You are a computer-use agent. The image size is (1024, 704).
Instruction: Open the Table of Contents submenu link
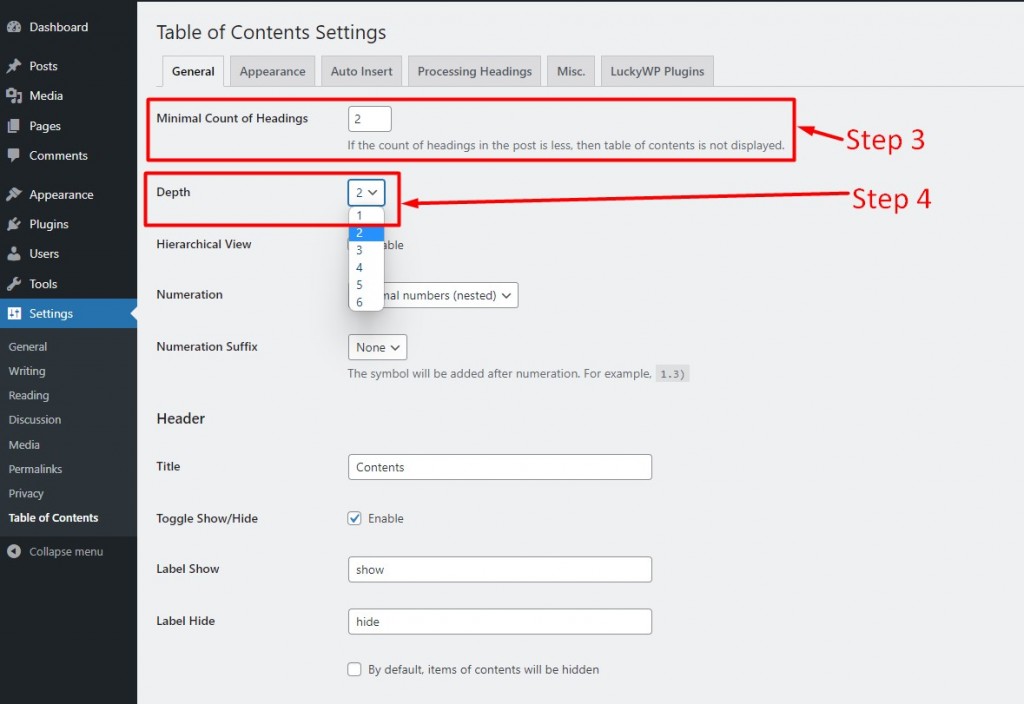pos(54,518)
